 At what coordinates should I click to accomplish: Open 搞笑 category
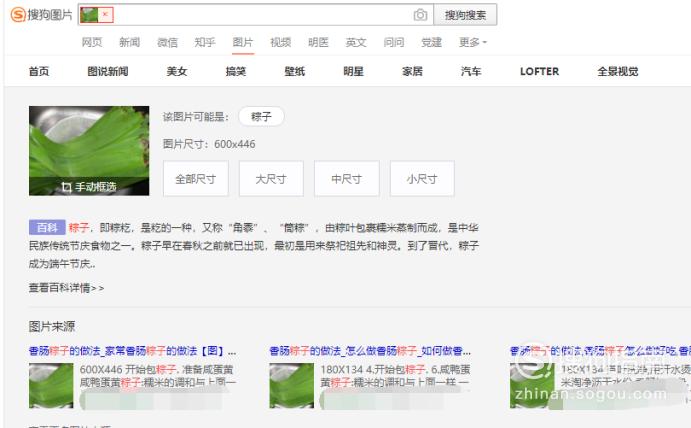pos(236,71)
